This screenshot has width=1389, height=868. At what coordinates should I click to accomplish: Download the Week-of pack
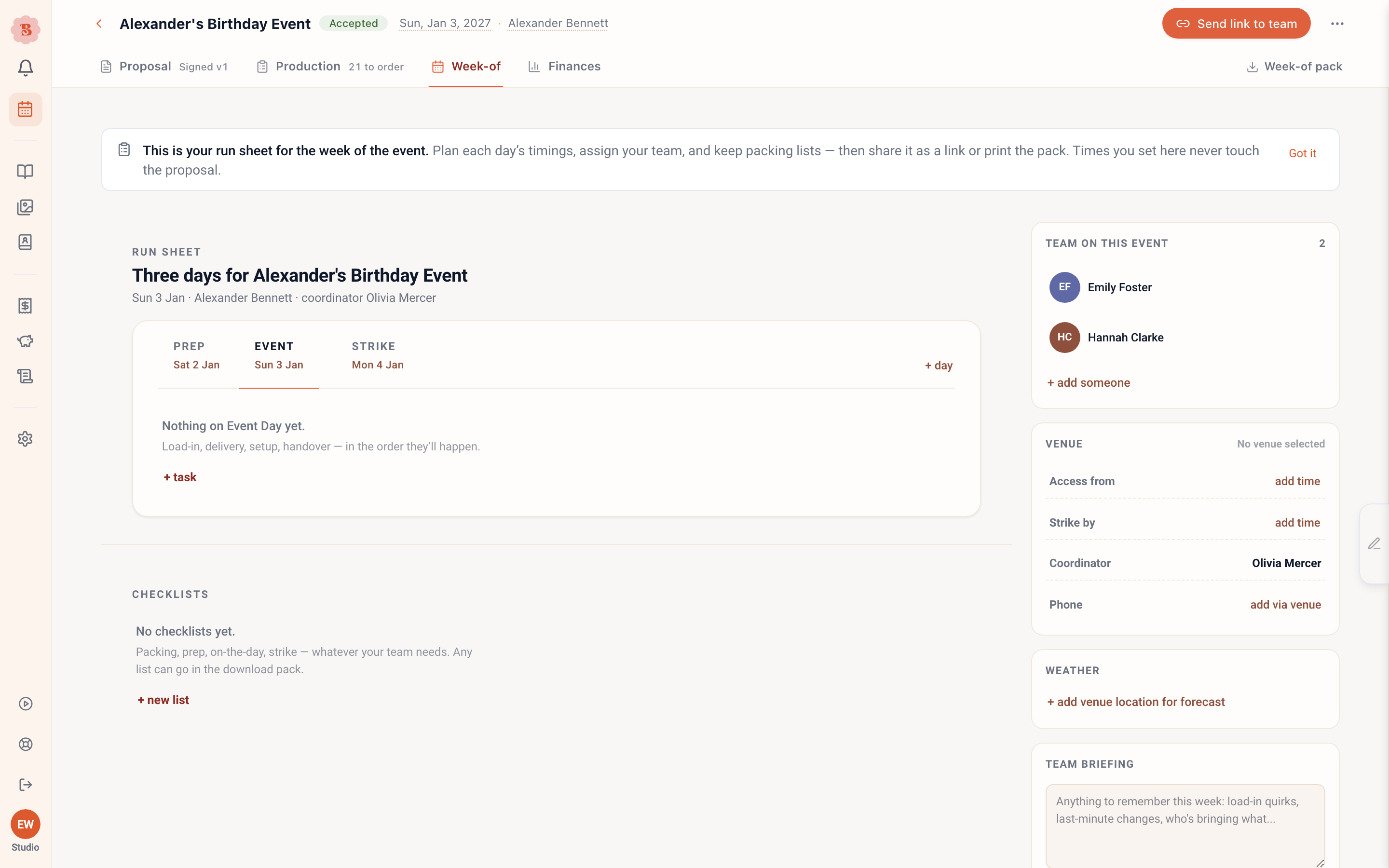(1295, 67)
